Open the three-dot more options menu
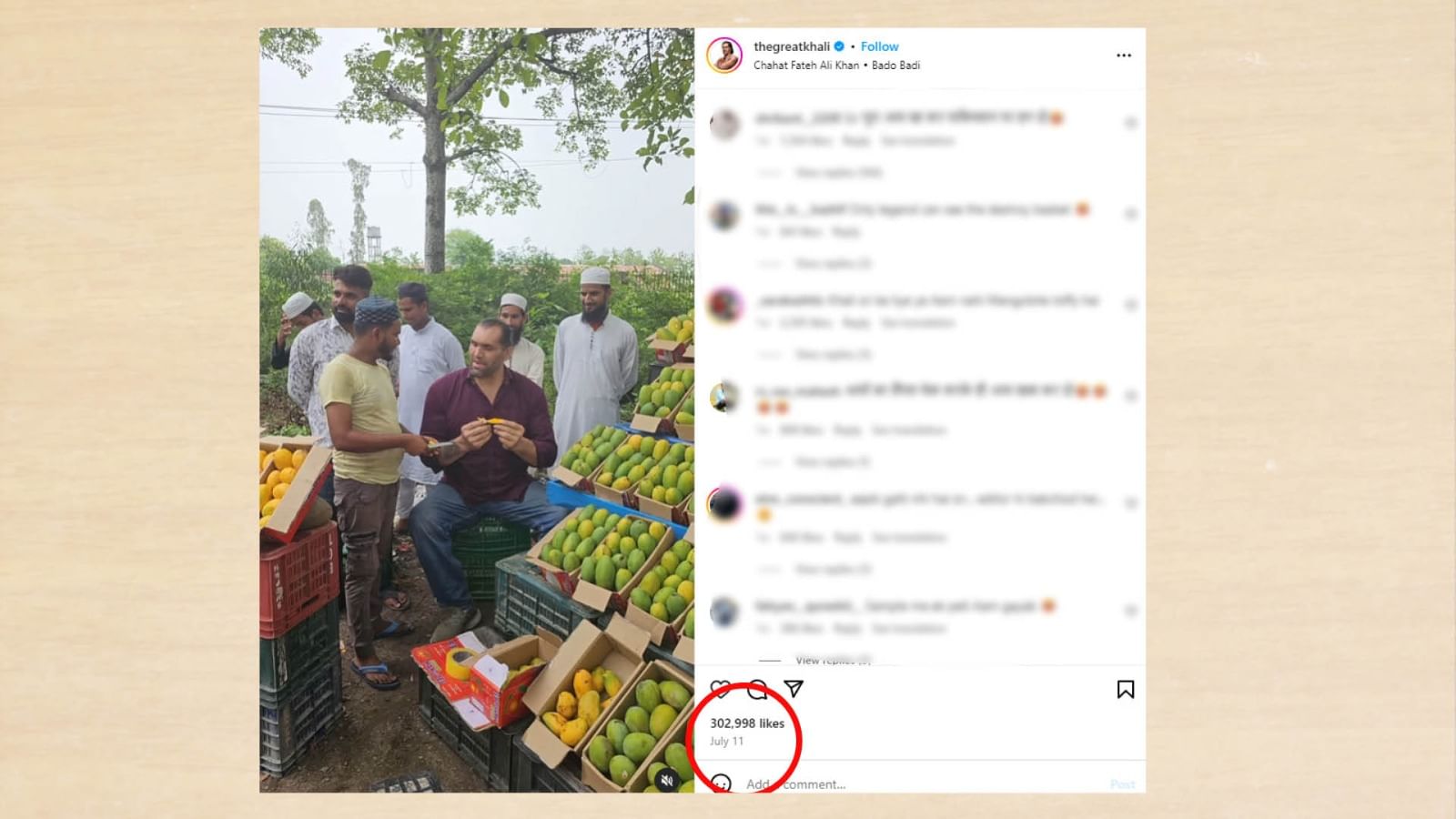Viewport: 1456px width, 819px height. pos(1124,56)
